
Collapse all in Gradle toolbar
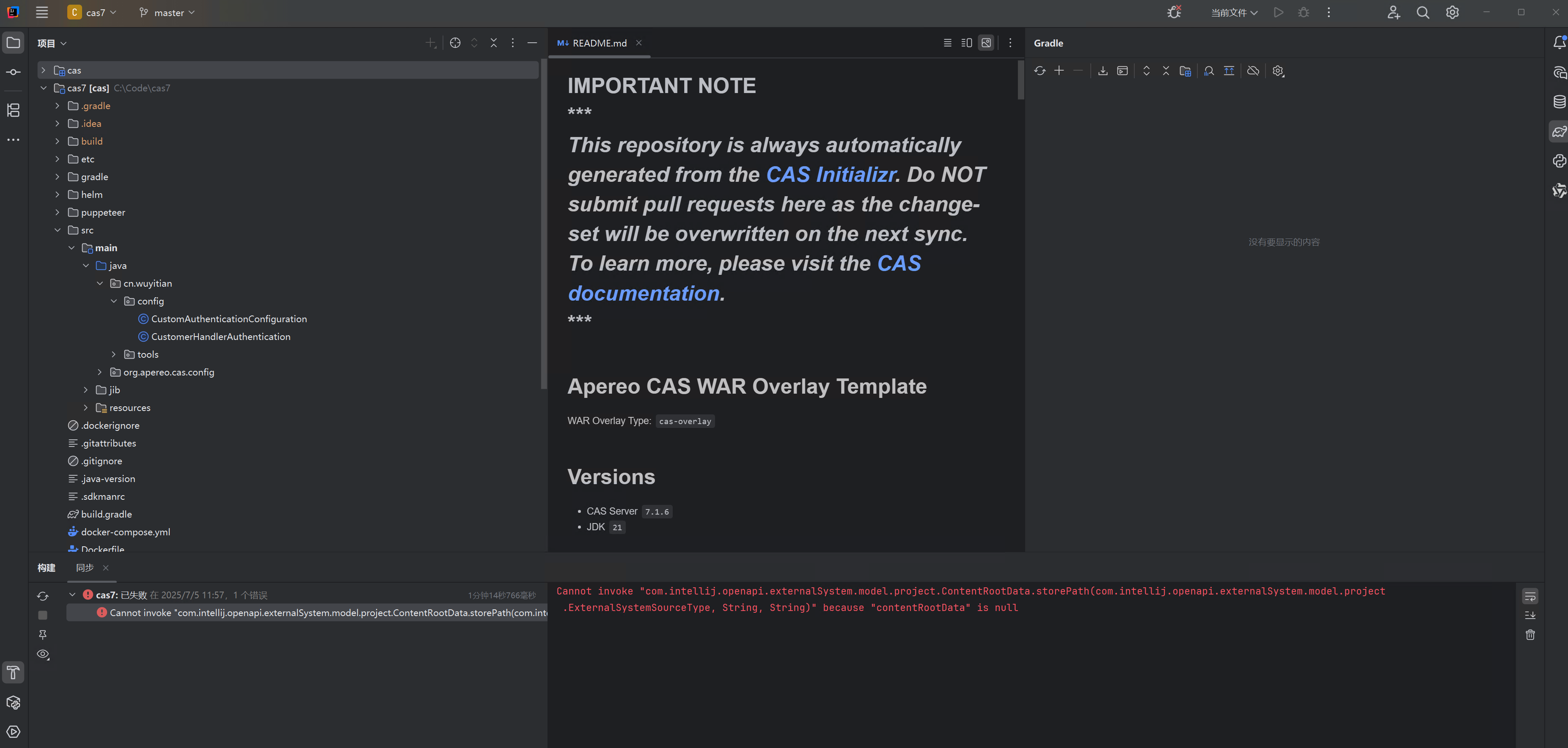tap(1166, 71)
